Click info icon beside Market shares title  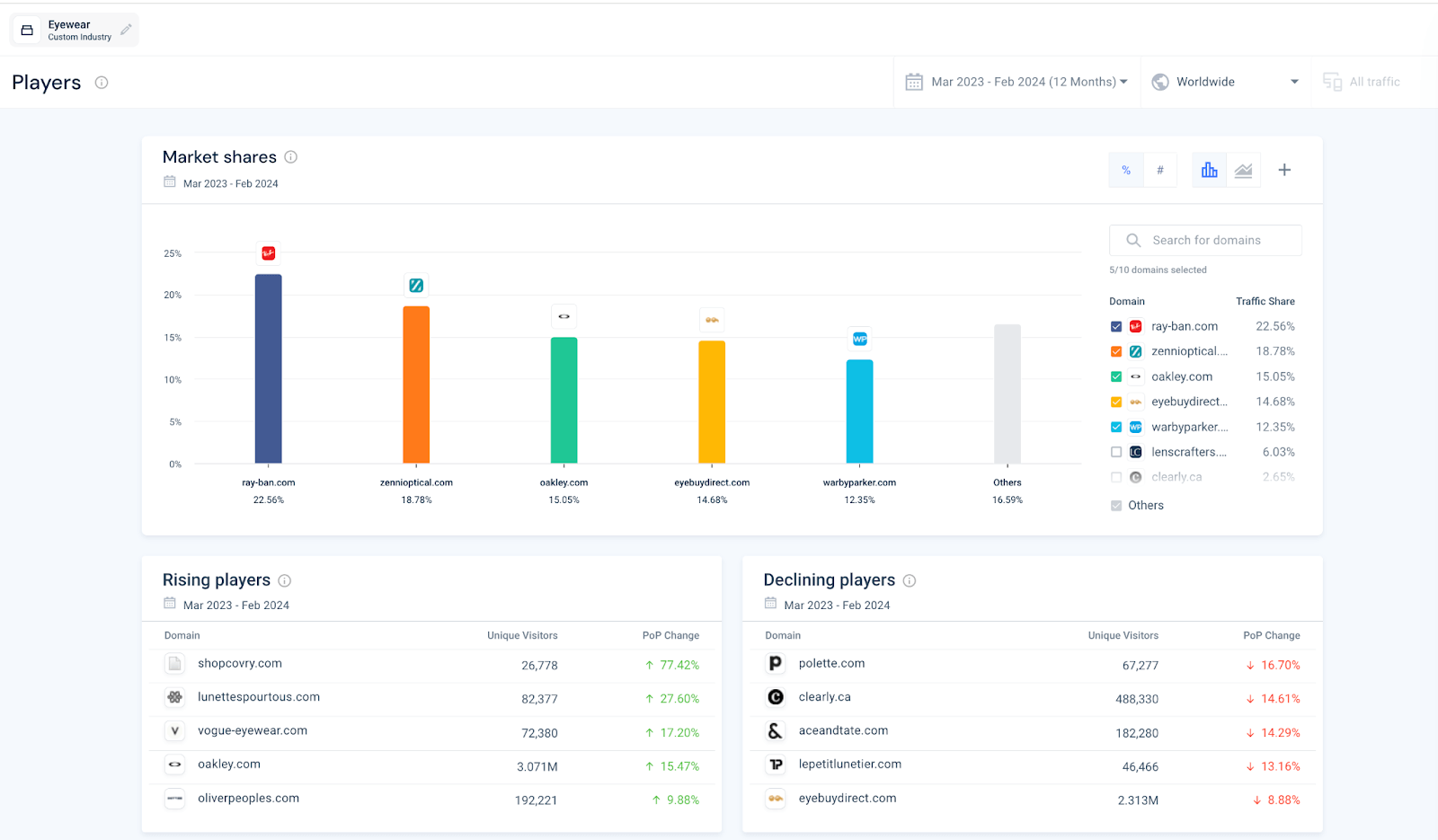point(291,157)
